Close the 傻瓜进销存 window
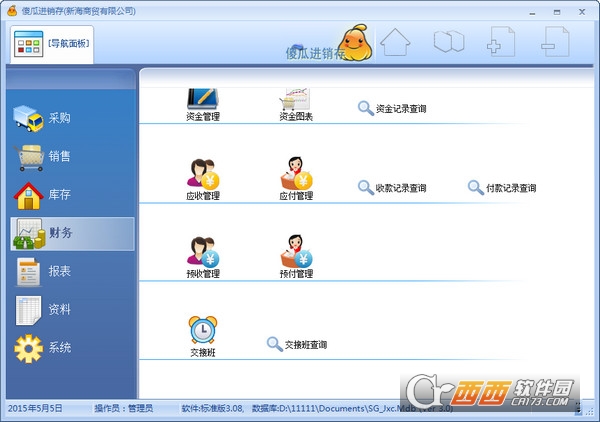This screenshot has width=600, height=422. [x=582, y=12]
